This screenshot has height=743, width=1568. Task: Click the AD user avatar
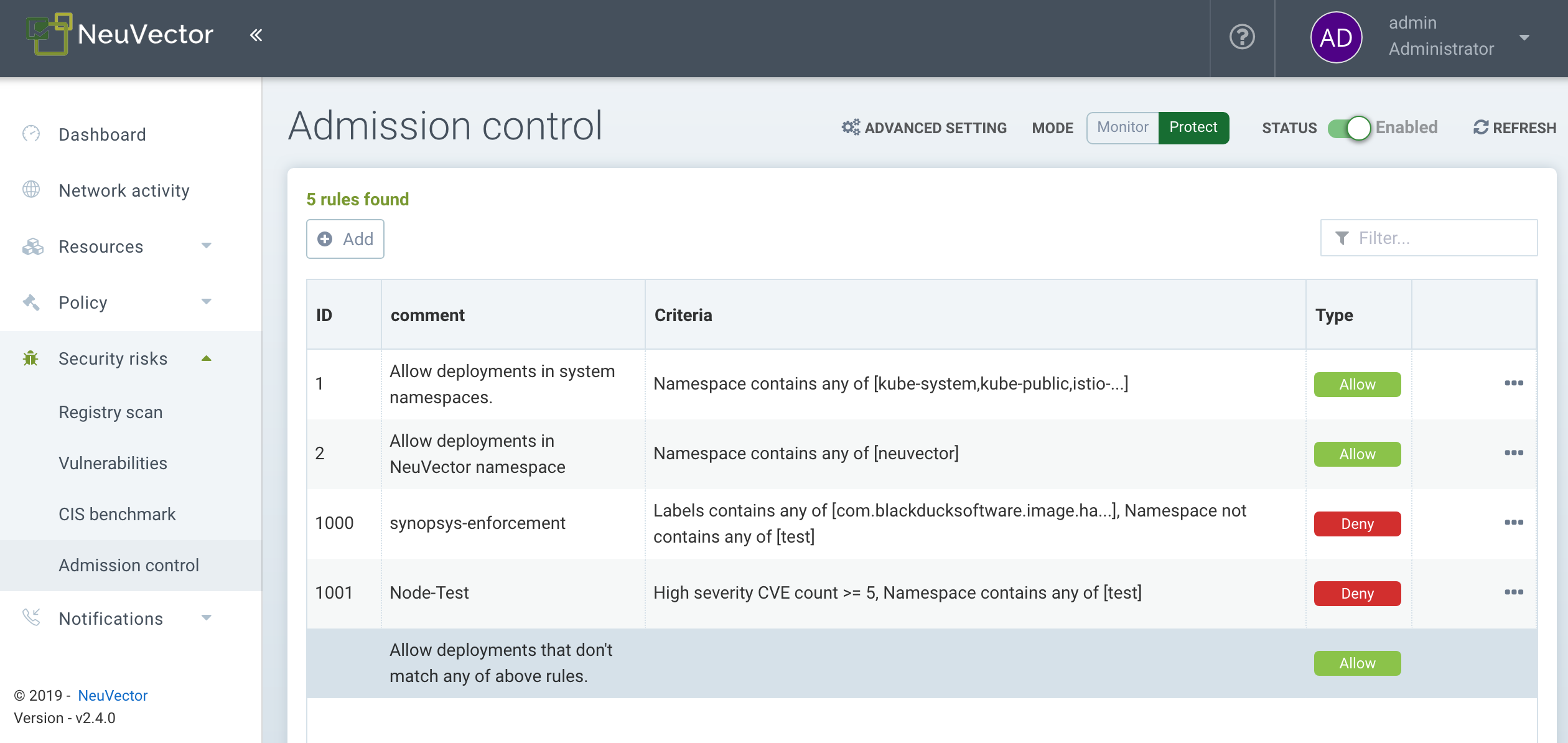coord(1336,37)
